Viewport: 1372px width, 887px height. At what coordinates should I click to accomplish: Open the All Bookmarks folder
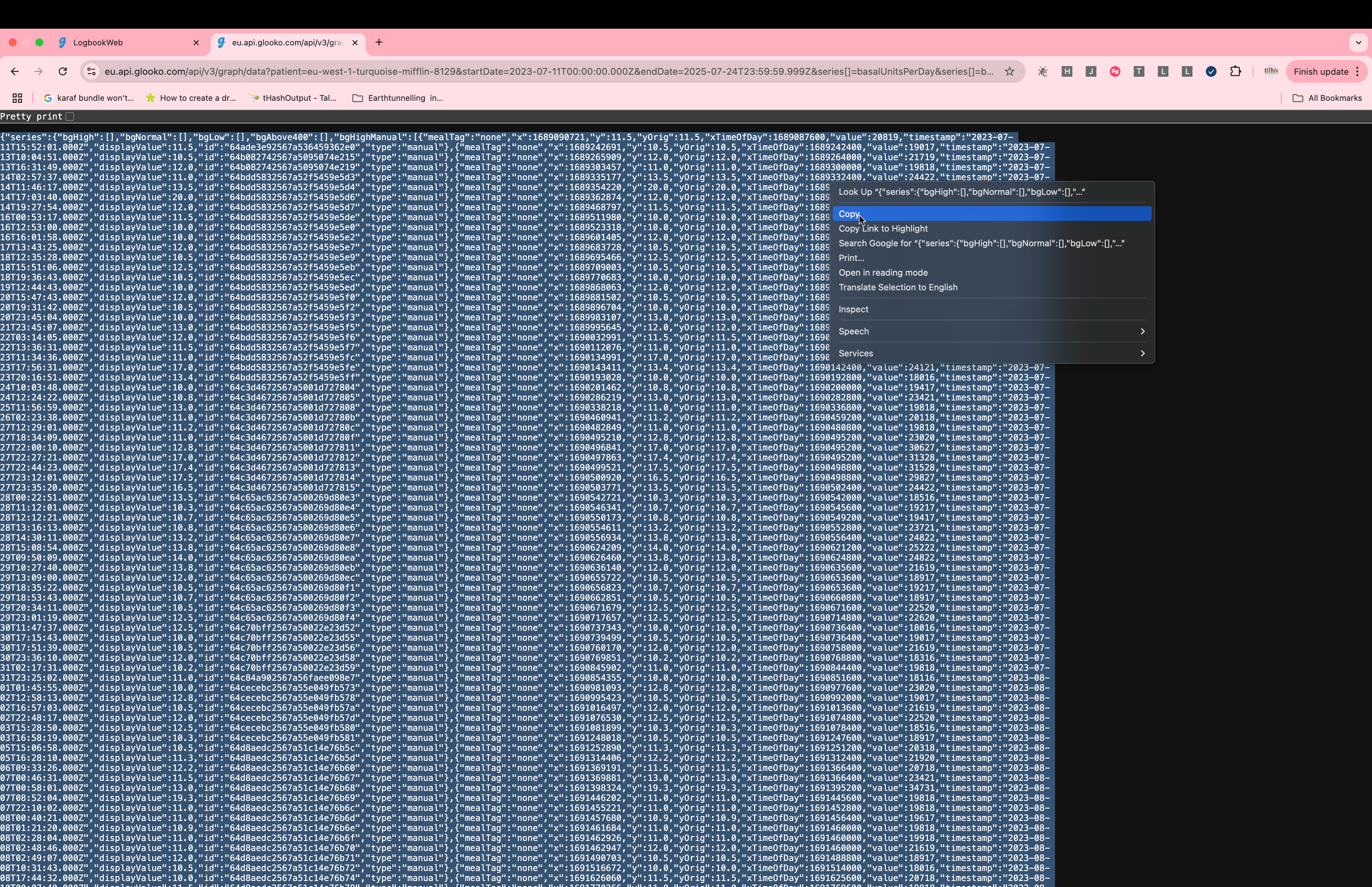coord(1327,98)
